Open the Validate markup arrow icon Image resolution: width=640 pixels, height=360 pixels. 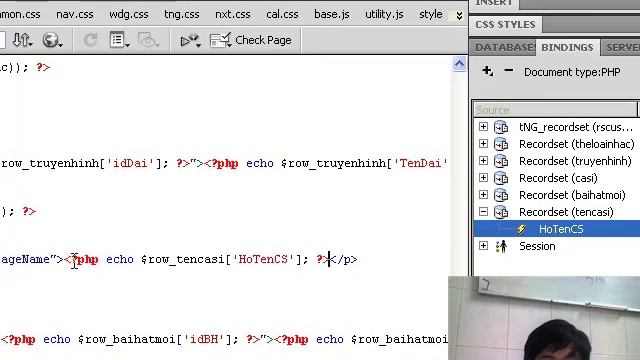[190, 40]
